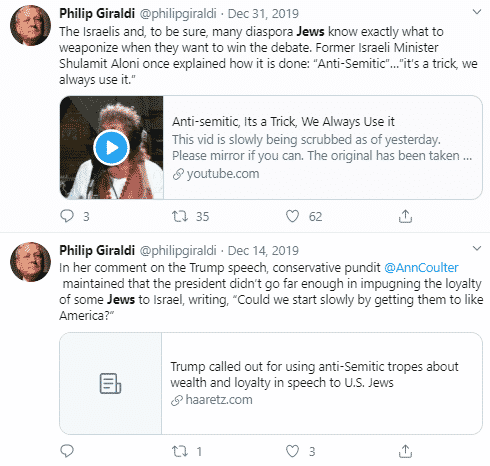This screenshot has width=490, height=466.
Task: Retweet the Dec 14 tweet
Action: tap(180, 451)
